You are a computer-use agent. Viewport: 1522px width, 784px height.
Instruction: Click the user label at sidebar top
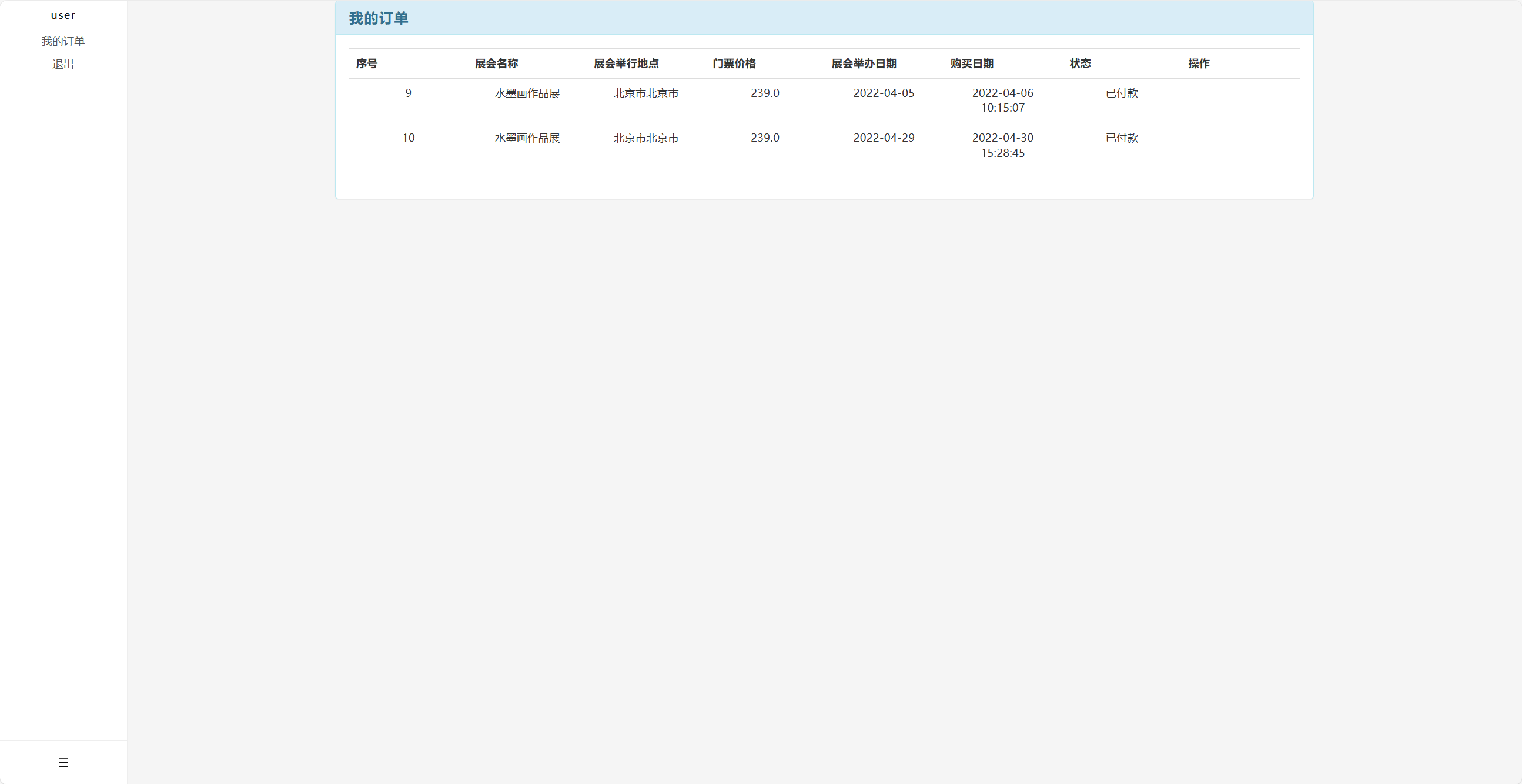(63, 15)
